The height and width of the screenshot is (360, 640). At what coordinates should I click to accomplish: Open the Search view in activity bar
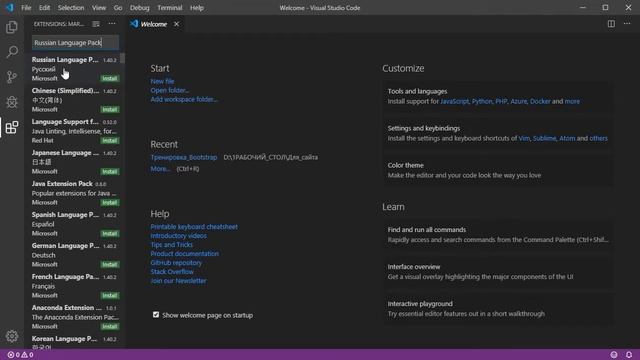(12, 52)
